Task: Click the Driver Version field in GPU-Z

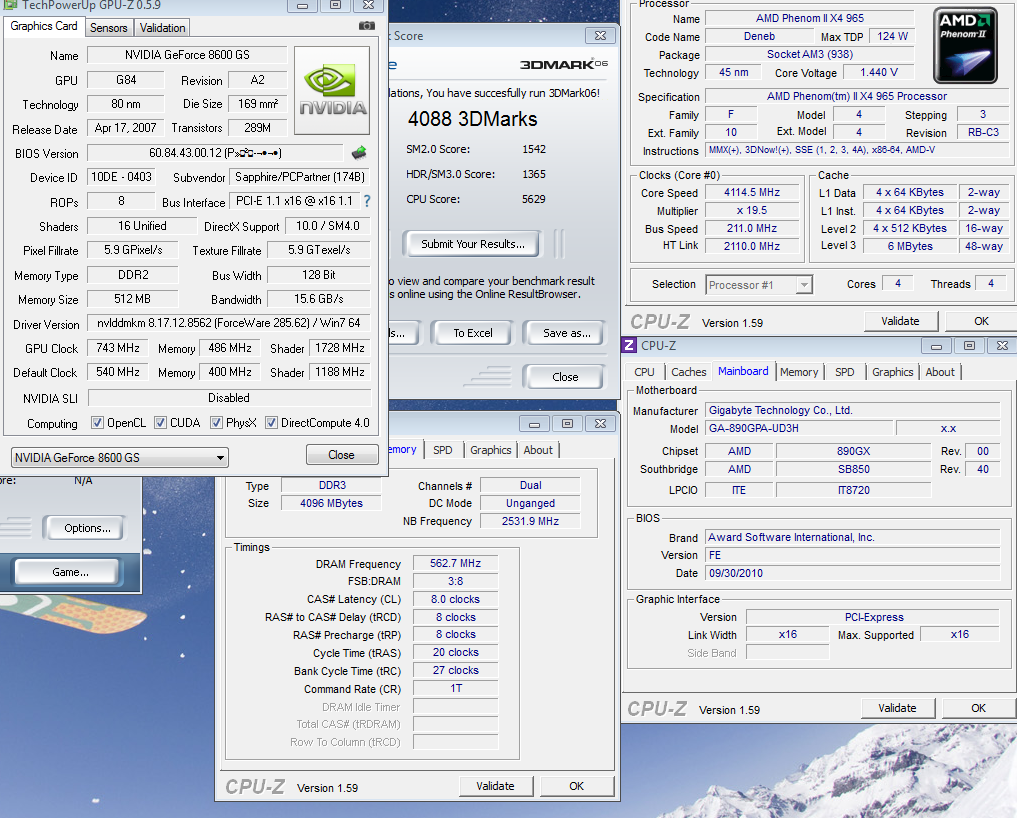Action: 229,323
